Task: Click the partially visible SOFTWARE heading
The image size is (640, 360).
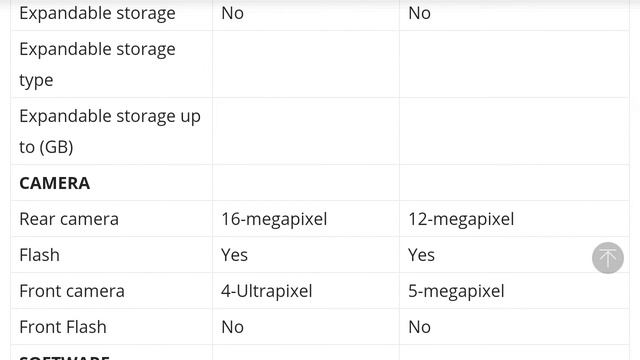Action: 64,357
